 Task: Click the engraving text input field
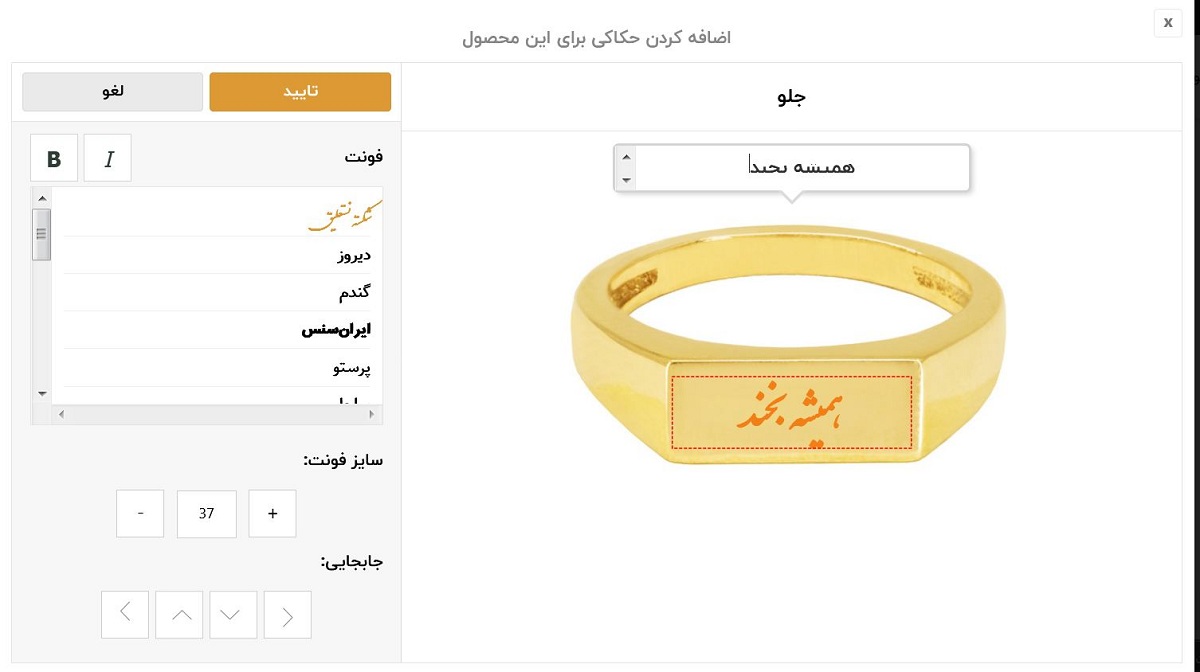[x=800, y=167]
